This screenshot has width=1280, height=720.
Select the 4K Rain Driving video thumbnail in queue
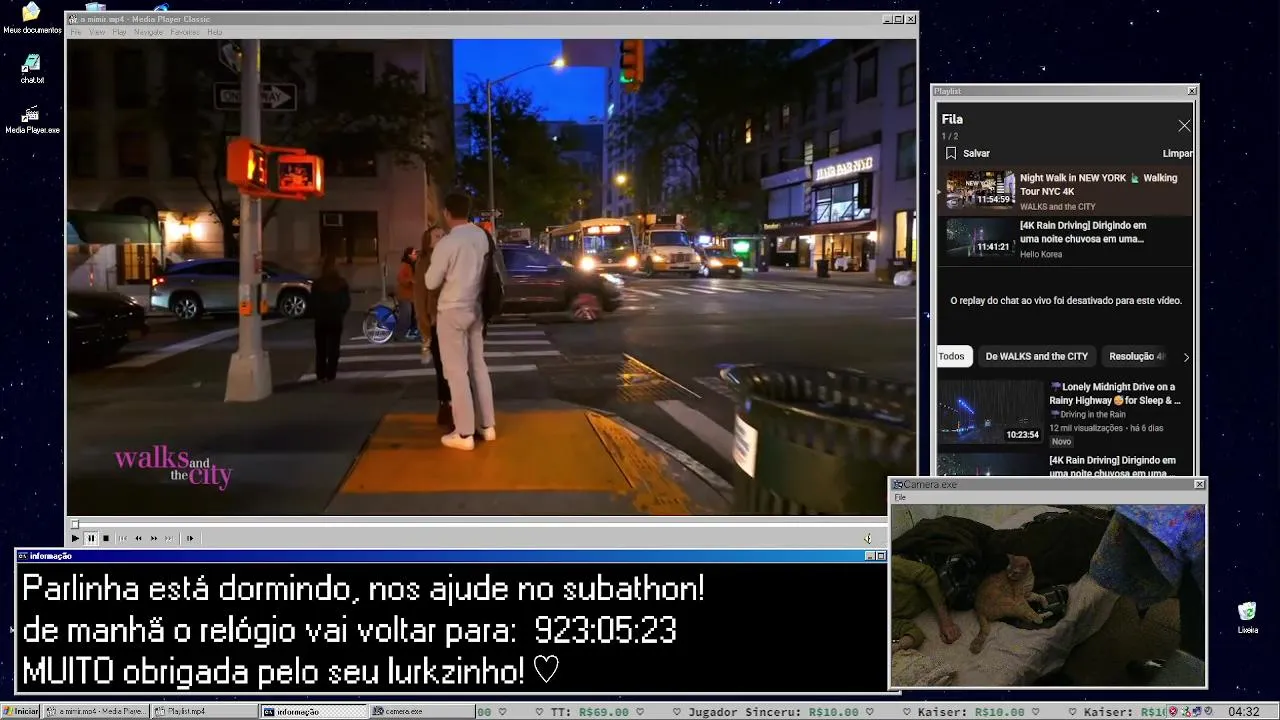point(981,236)
